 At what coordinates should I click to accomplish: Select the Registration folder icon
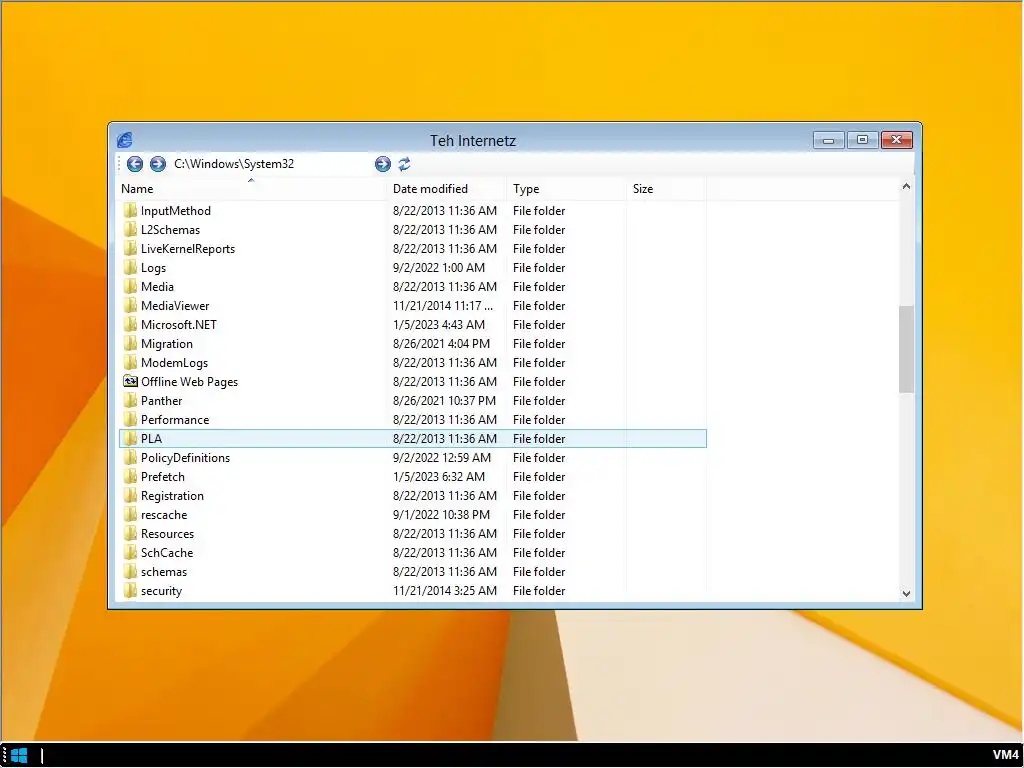[x=130, y=495]
